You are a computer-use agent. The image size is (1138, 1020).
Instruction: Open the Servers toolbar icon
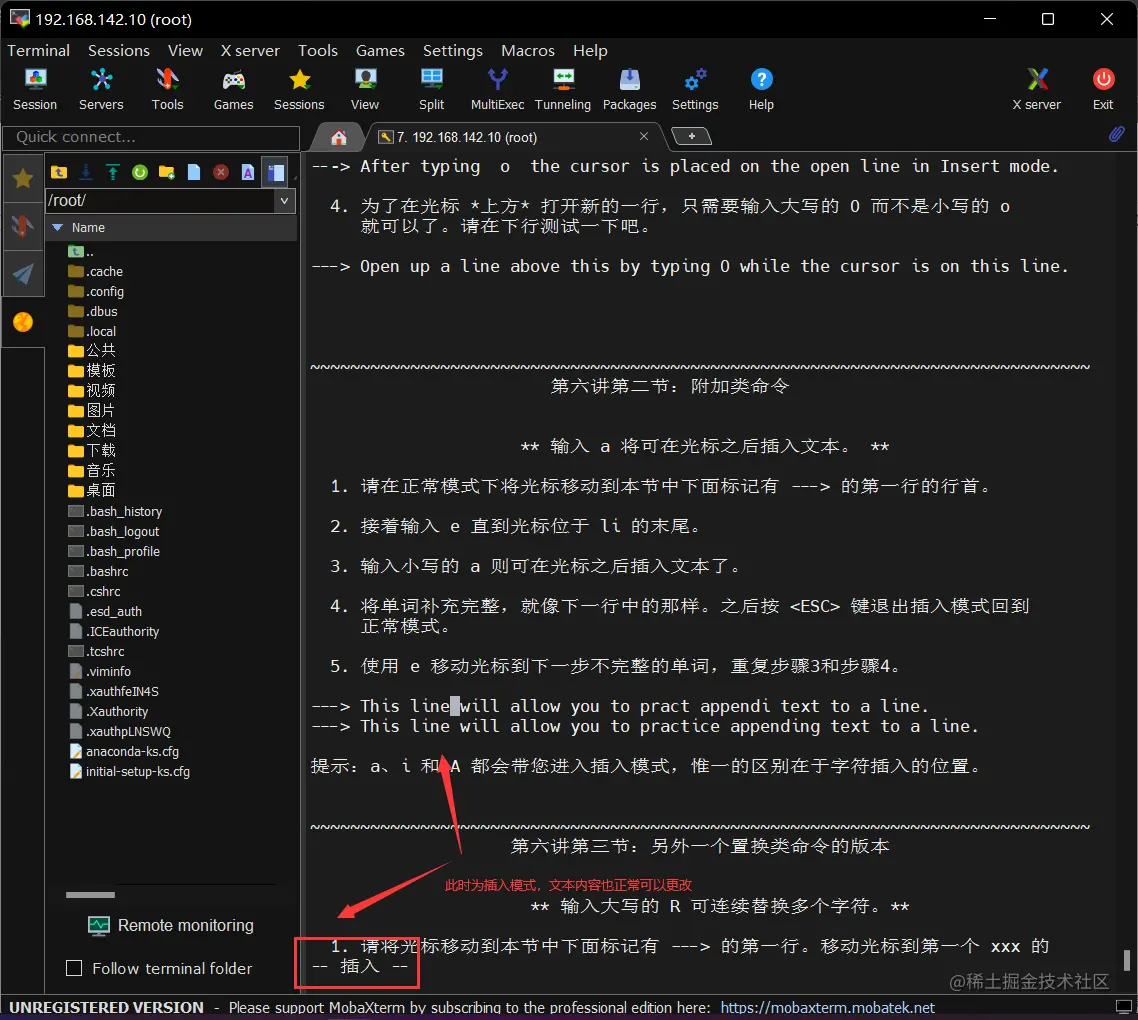click(101, 89)
